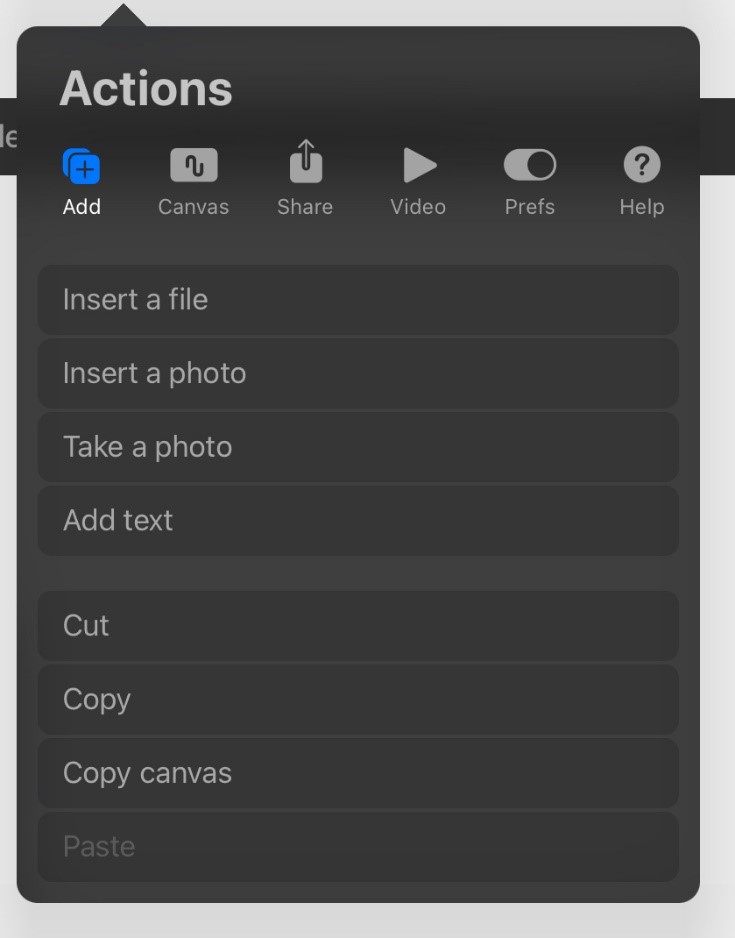Image resolution: width=735 pixels, height=938 pixels.
Task: Switch to the Prefs tab label
Action: pos(529,207)
